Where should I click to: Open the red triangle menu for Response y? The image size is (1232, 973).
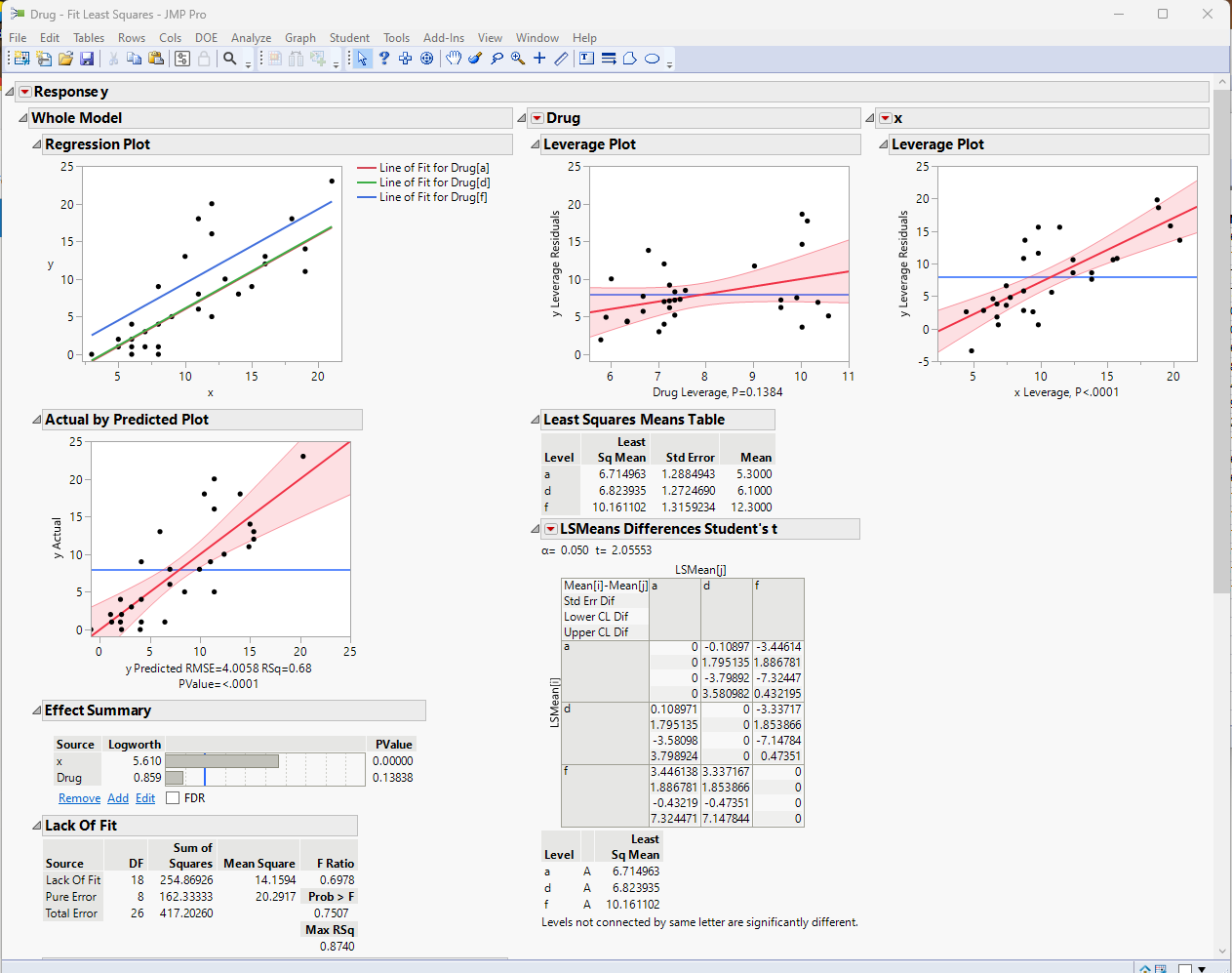[x=23, y=91]
